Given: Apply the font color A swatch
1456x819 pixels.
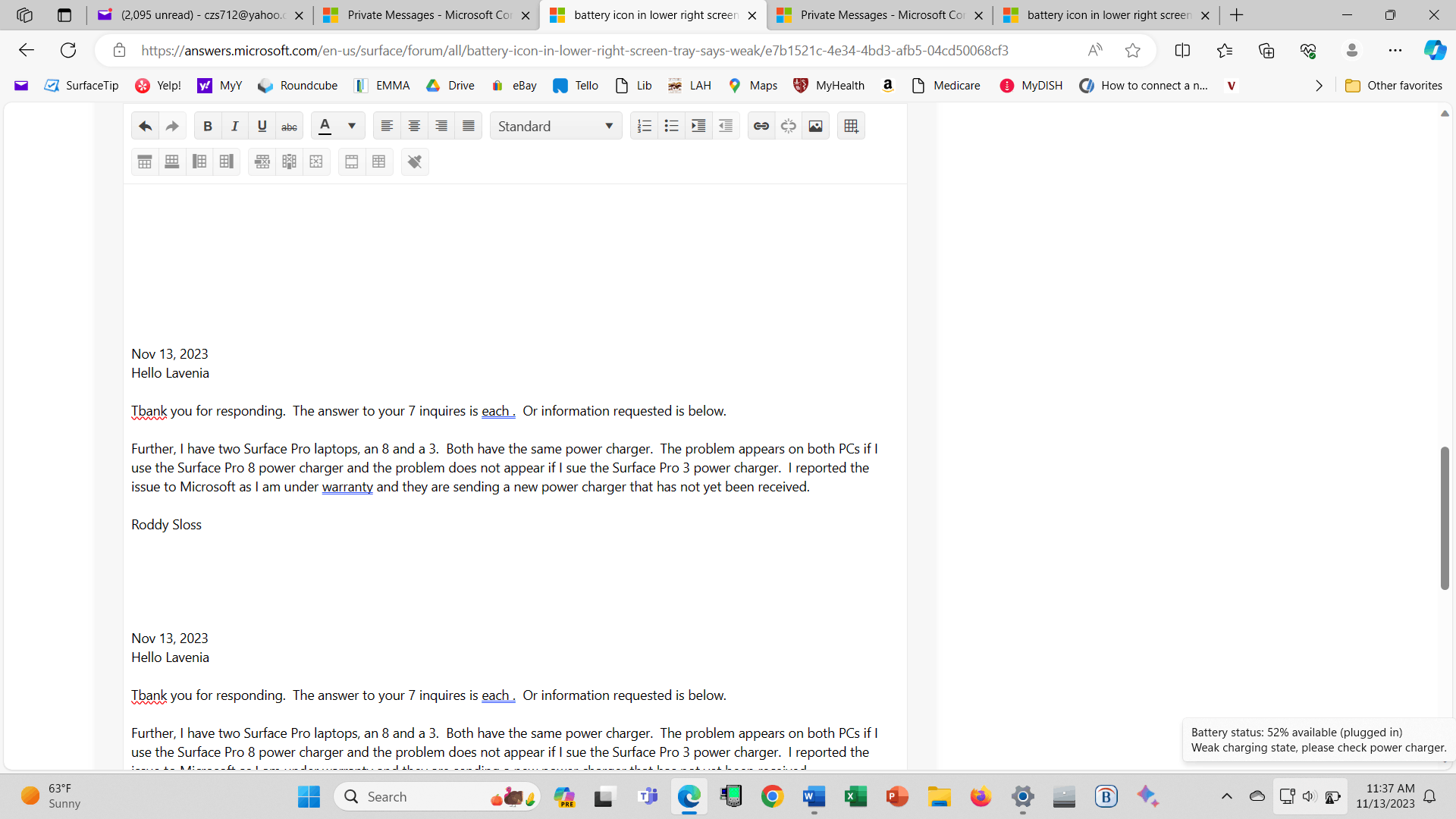Looking at the screenshot, I should click(x=325, y=126).
